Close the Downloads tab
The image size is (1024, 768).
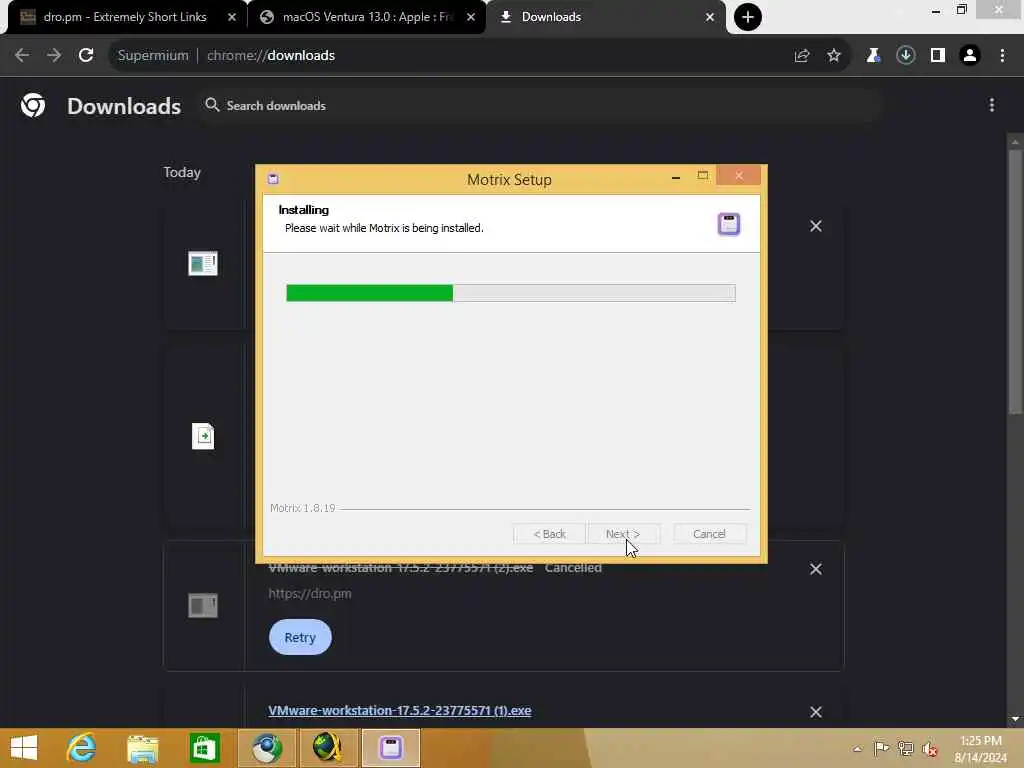[x=710, y=17]
